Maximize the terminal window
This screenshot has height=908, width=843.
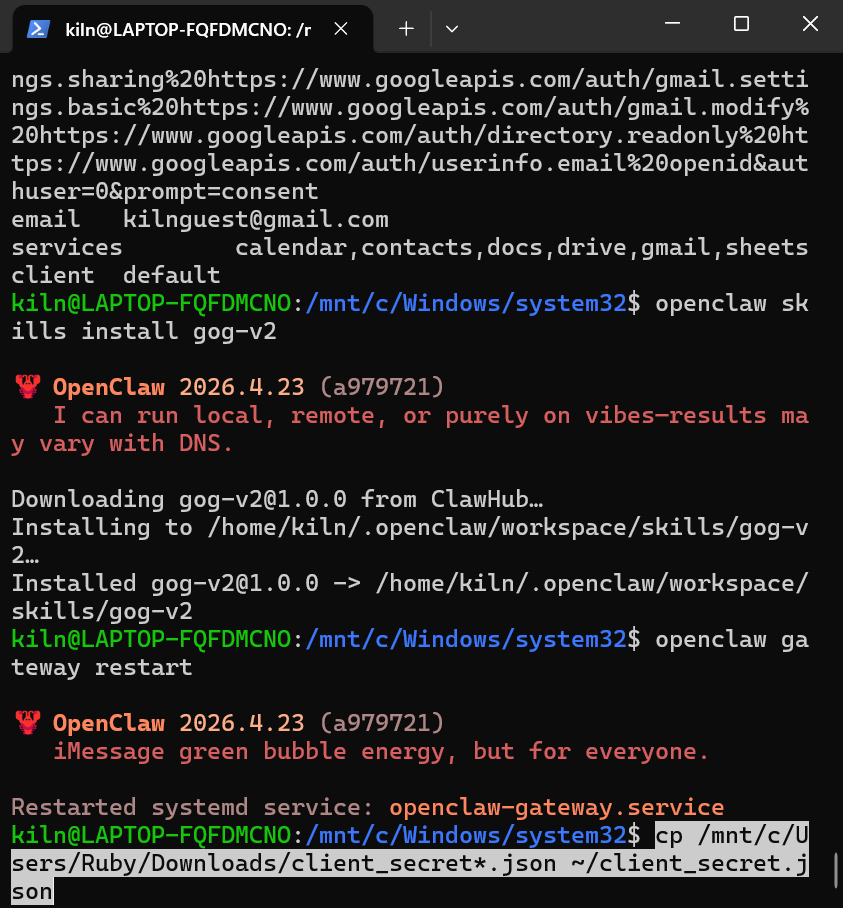pyautogui.click(x=741, y=23)
